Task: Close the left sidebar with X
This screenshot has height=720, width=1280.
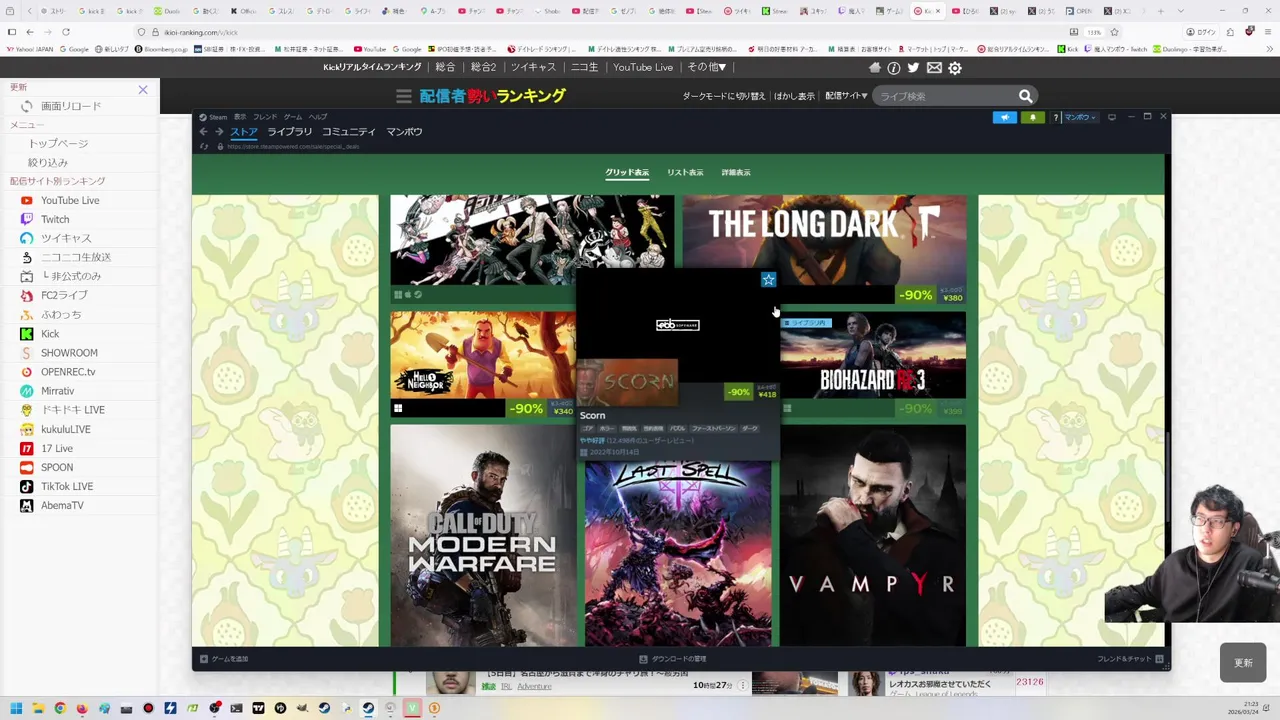Action: point(143,90)
